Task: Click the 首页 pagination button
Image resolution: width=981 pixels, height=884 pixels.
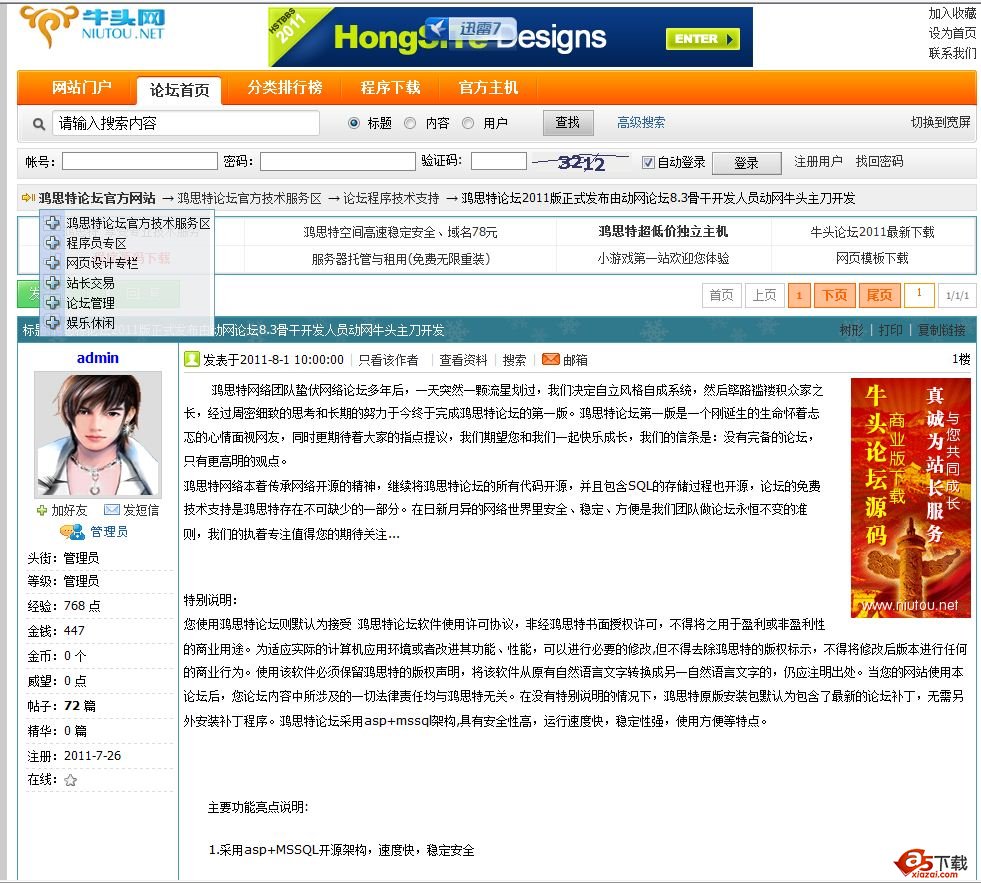Action: [721, 295]
